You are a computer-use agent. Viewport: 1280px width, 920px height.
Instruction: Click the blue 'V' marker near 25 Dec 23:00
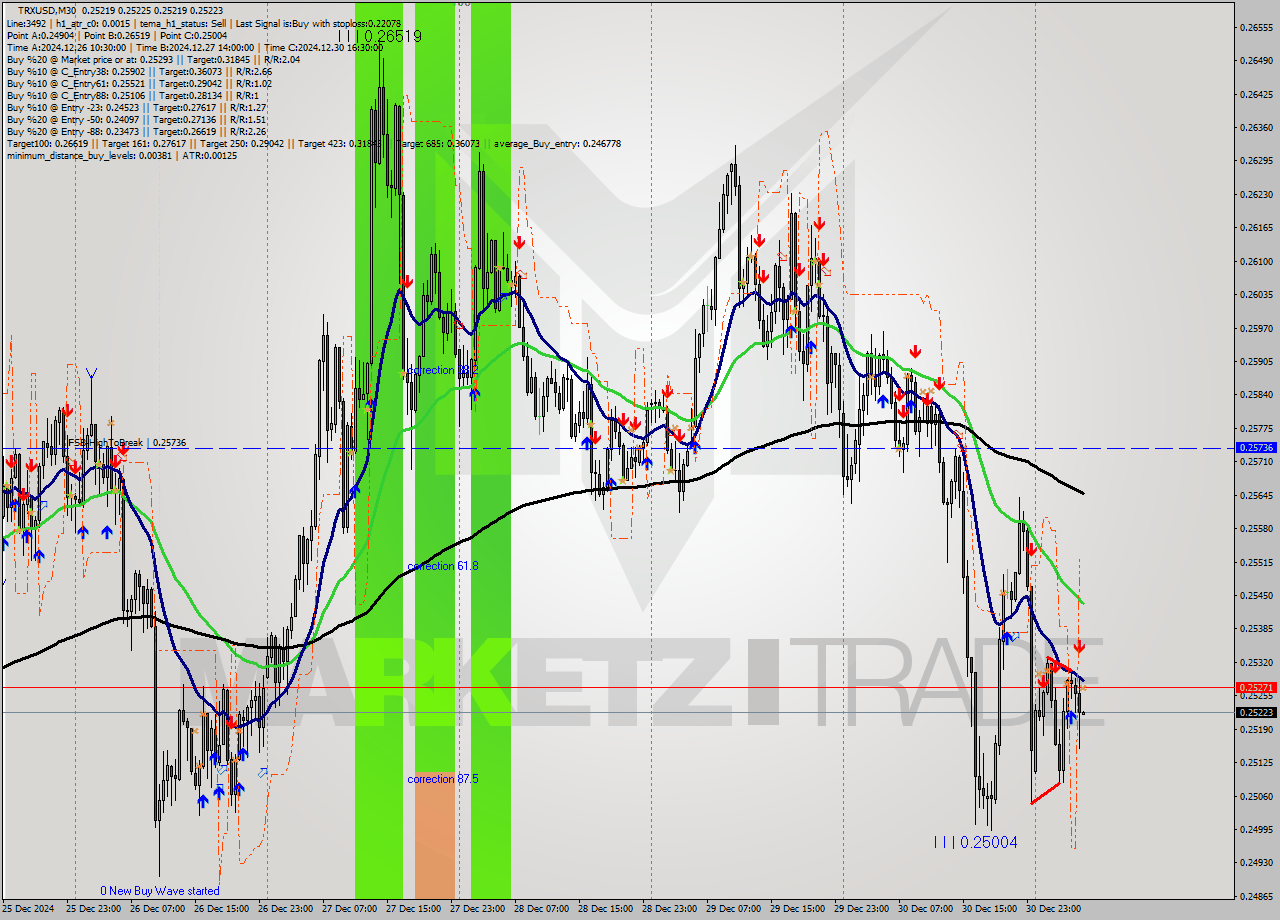[x=91, y=374]
